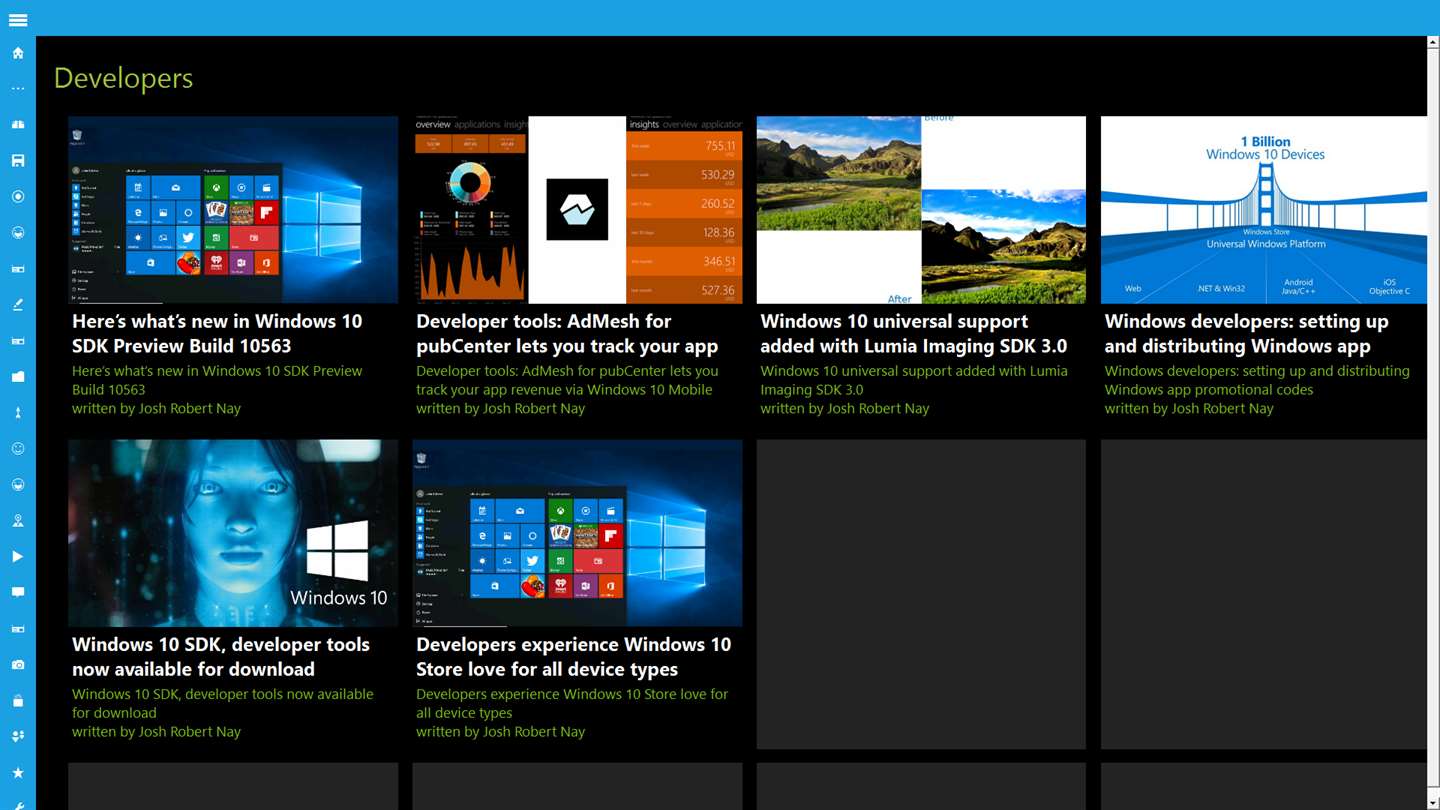Click the up arrow of the scrollbar
This screenshot has height=810, width=1440.
pos(1433,43)
